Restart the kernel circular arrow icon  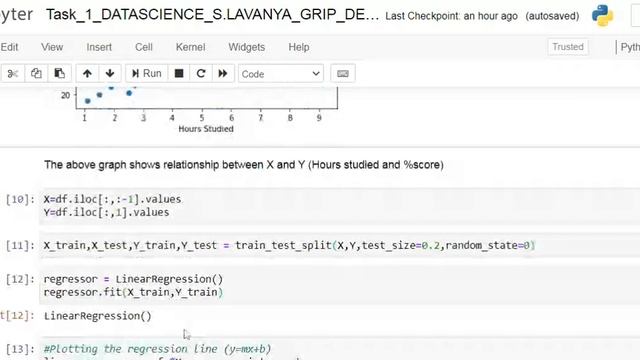[201, 74]
